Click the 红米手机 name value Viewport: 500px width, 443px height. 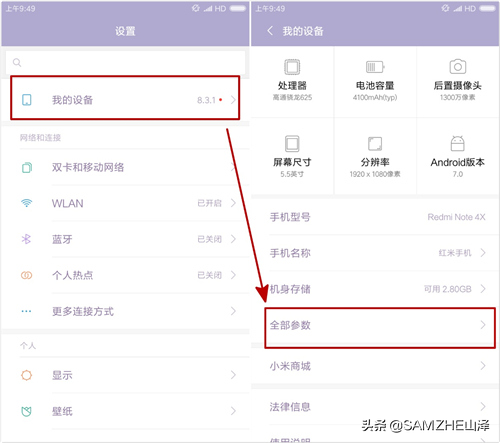point(455,253)
